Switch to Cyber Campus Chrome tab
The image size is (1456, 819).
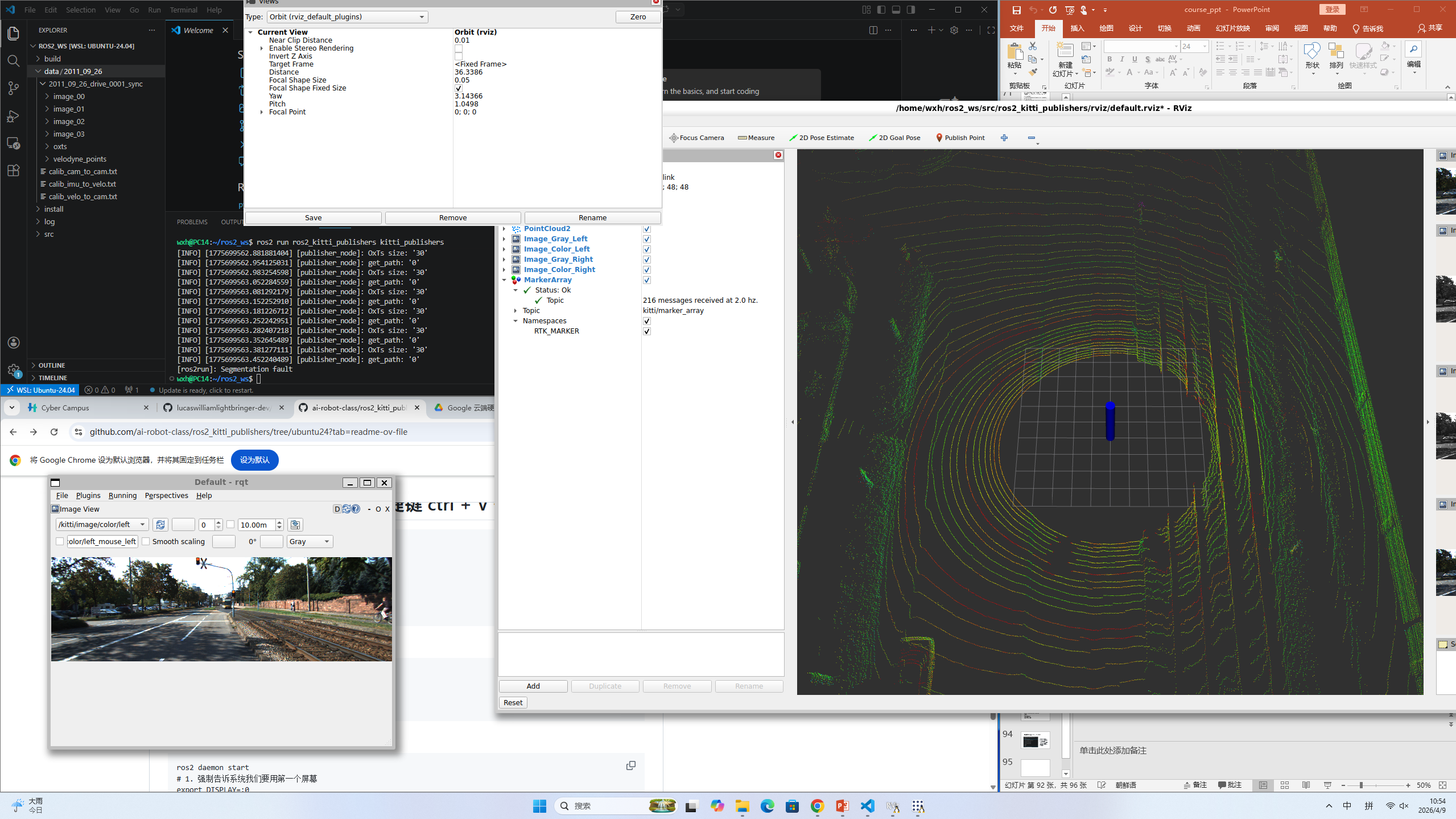point(88,408)
